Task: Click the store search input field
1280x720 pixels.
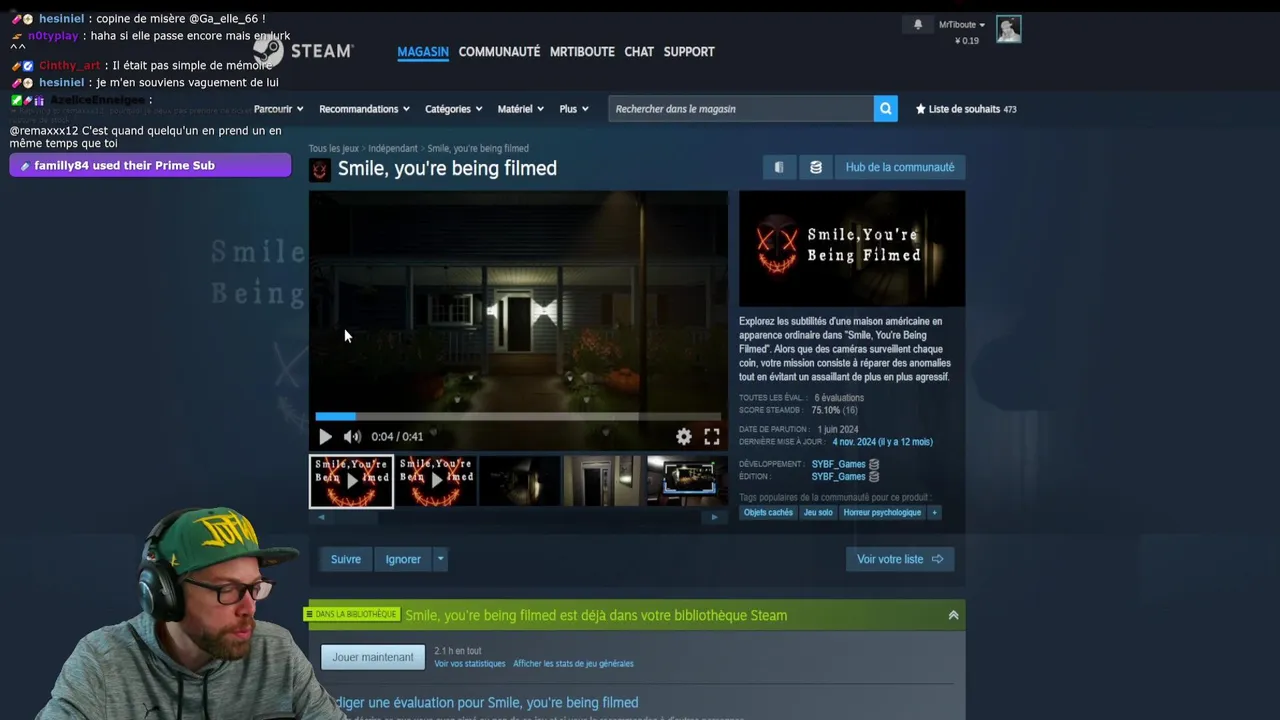Action: [741, 109]
